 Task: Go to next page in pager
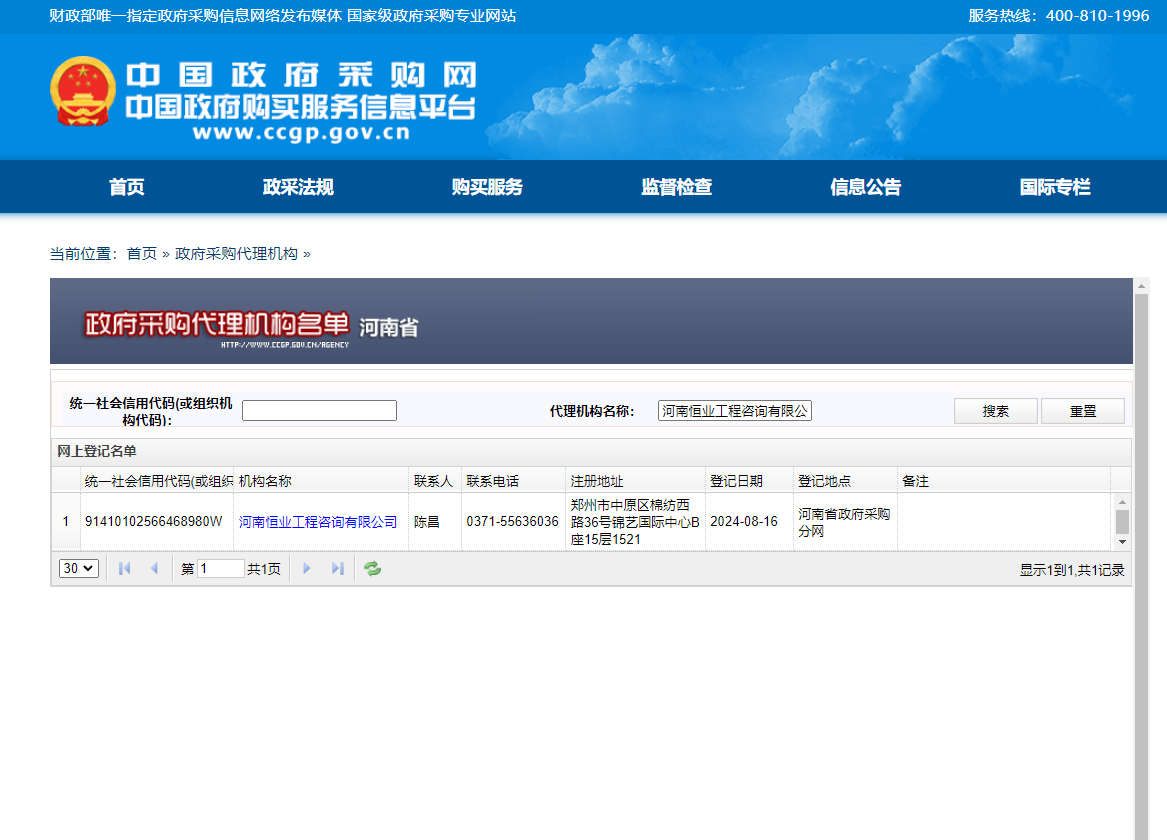307,568
